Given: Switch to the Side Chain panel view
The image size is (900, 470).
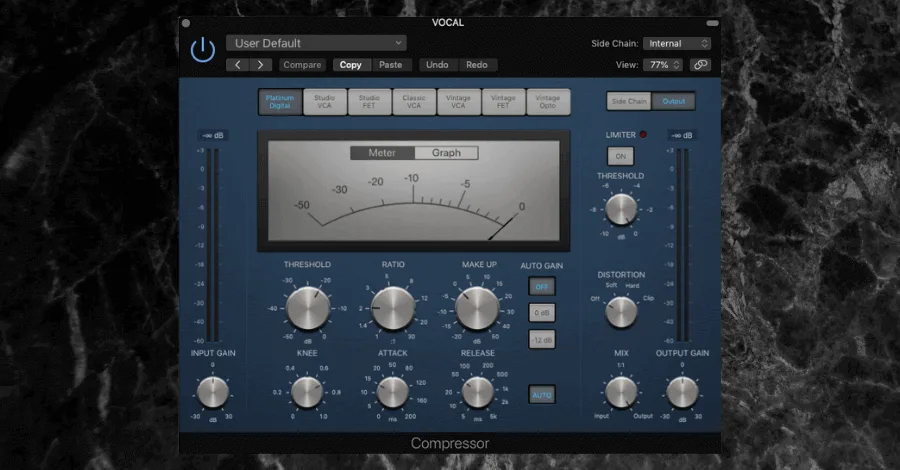Looking at the screenshot, I should point(629,102).
